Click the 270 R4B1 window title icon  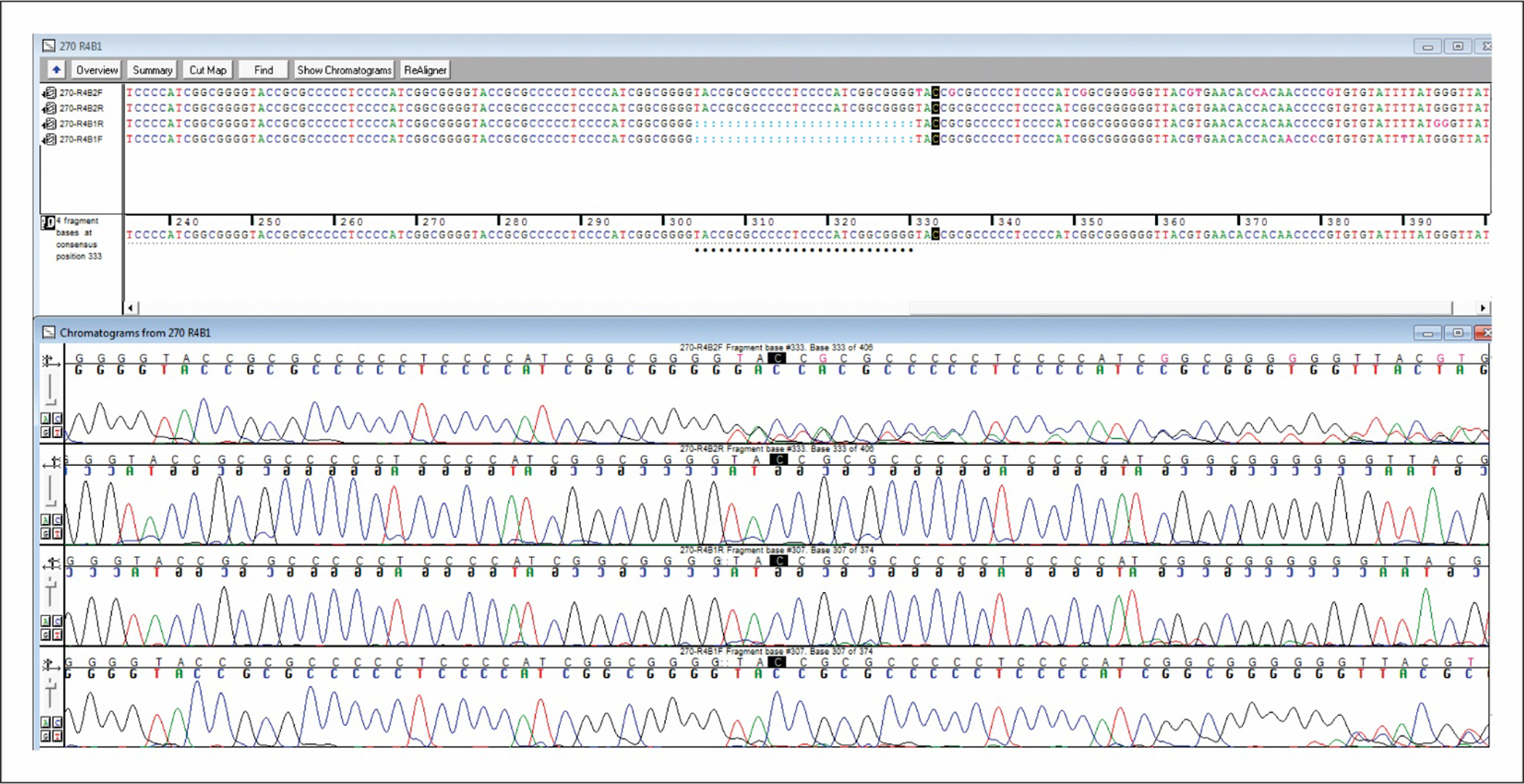click(x=48, y=46)
